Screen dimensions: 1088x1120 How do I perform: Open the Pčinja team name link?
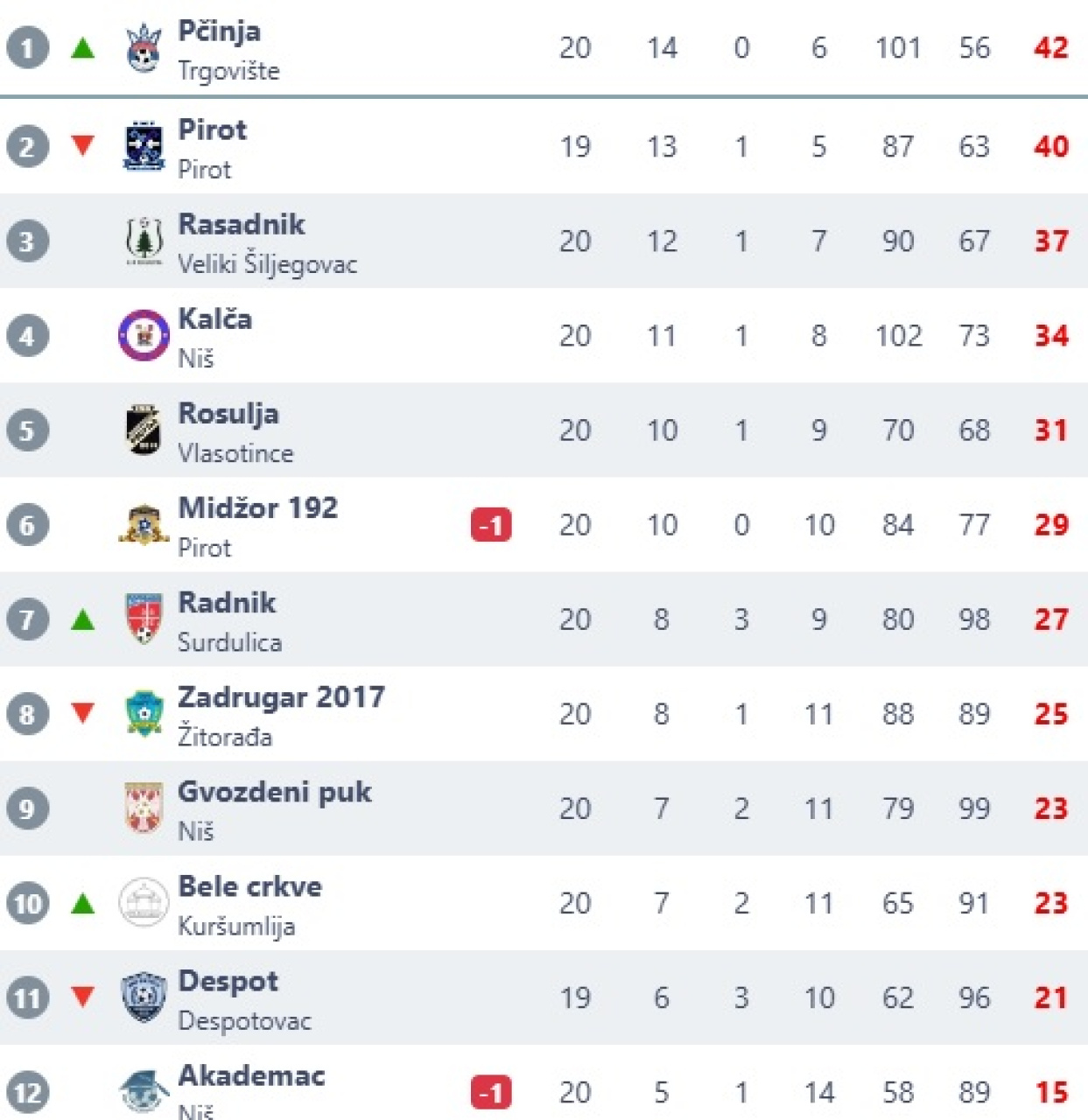coord(219,31)
